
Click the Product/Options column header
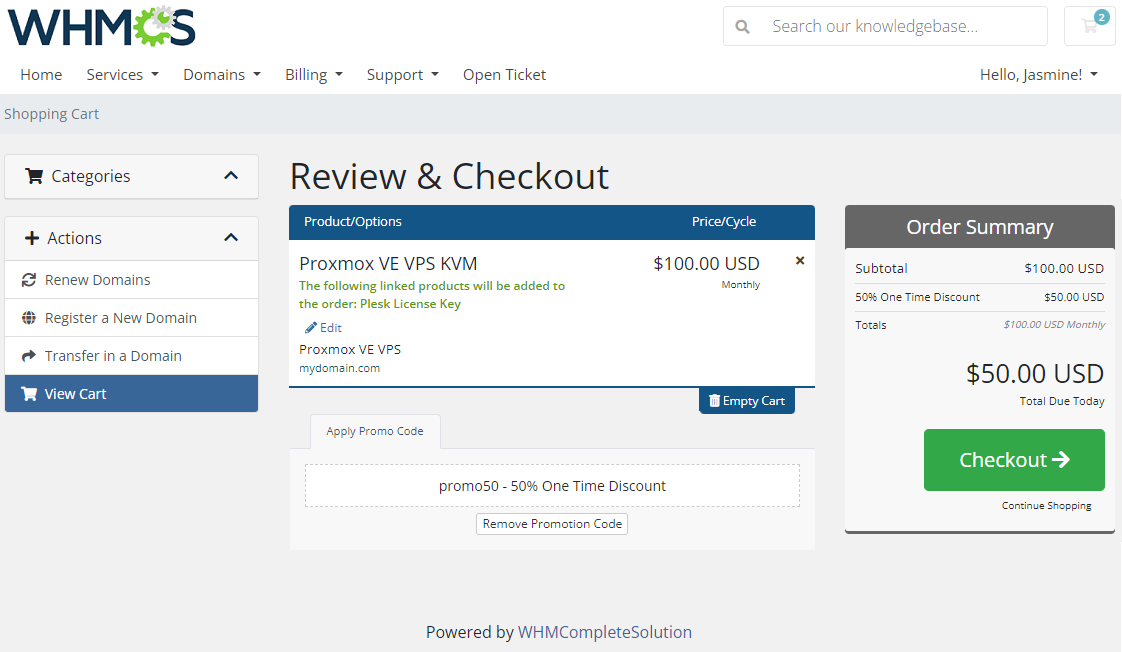click(353, 222)
